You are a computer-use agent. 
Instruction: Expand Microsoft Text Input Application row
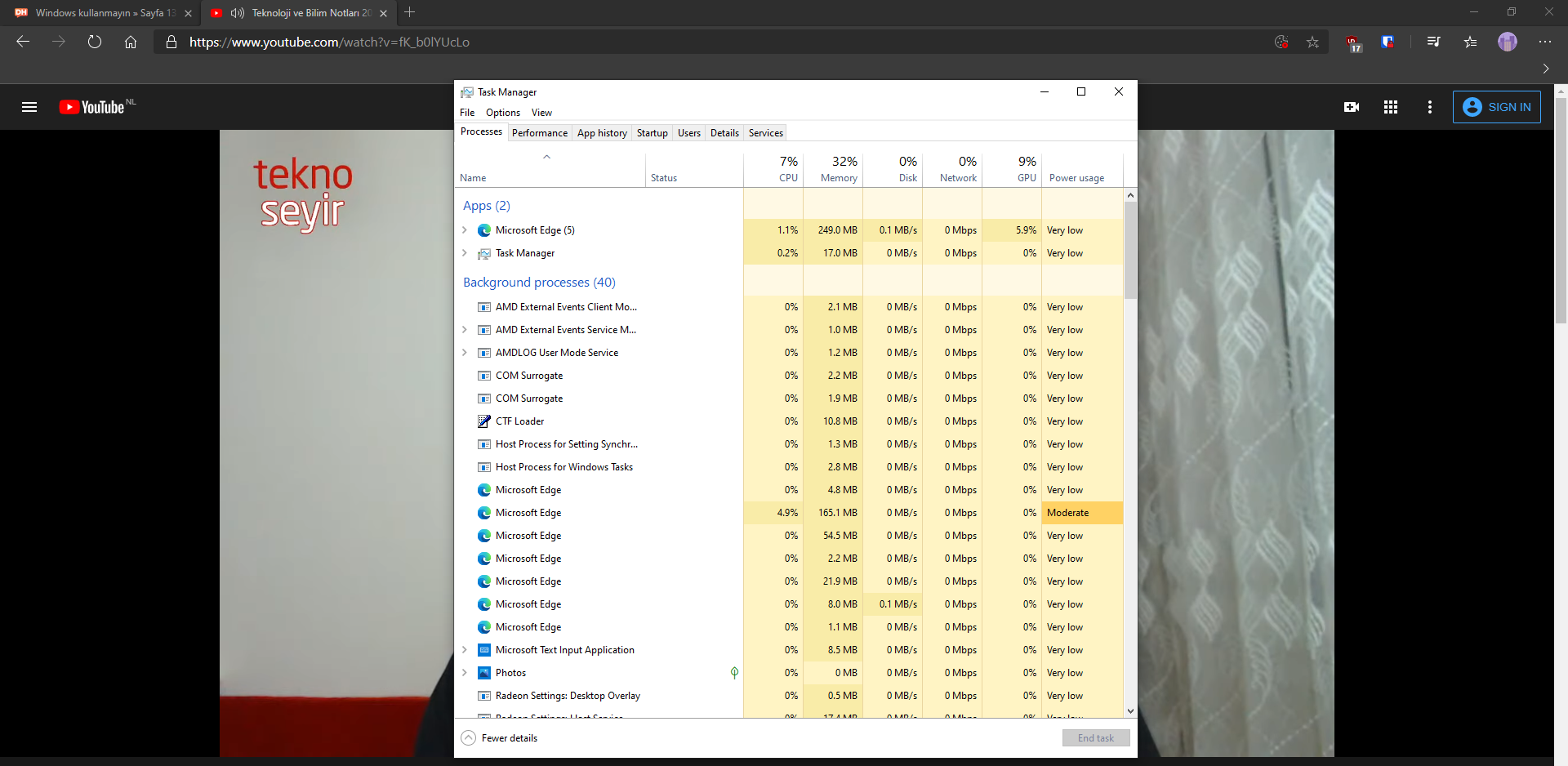[465, 650]
